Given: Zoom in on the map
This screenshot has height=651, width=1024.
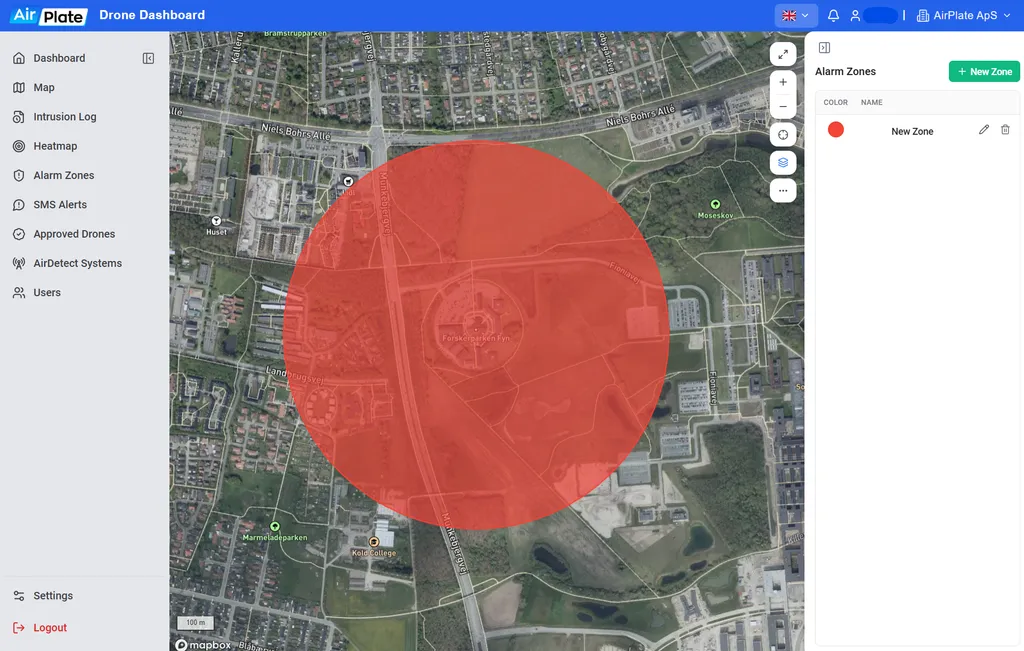Looking at the screenshot, I should [x=782, y=82].
